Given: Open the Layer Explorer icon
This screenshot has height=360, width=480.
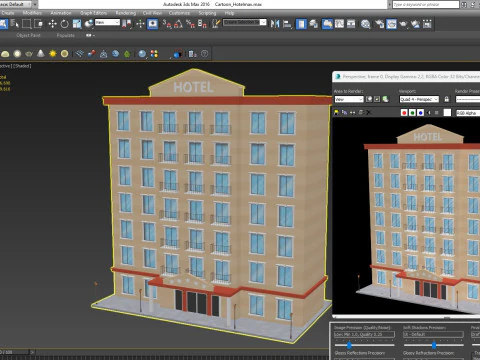Looking at the screenshot, I should click(313, 24).
